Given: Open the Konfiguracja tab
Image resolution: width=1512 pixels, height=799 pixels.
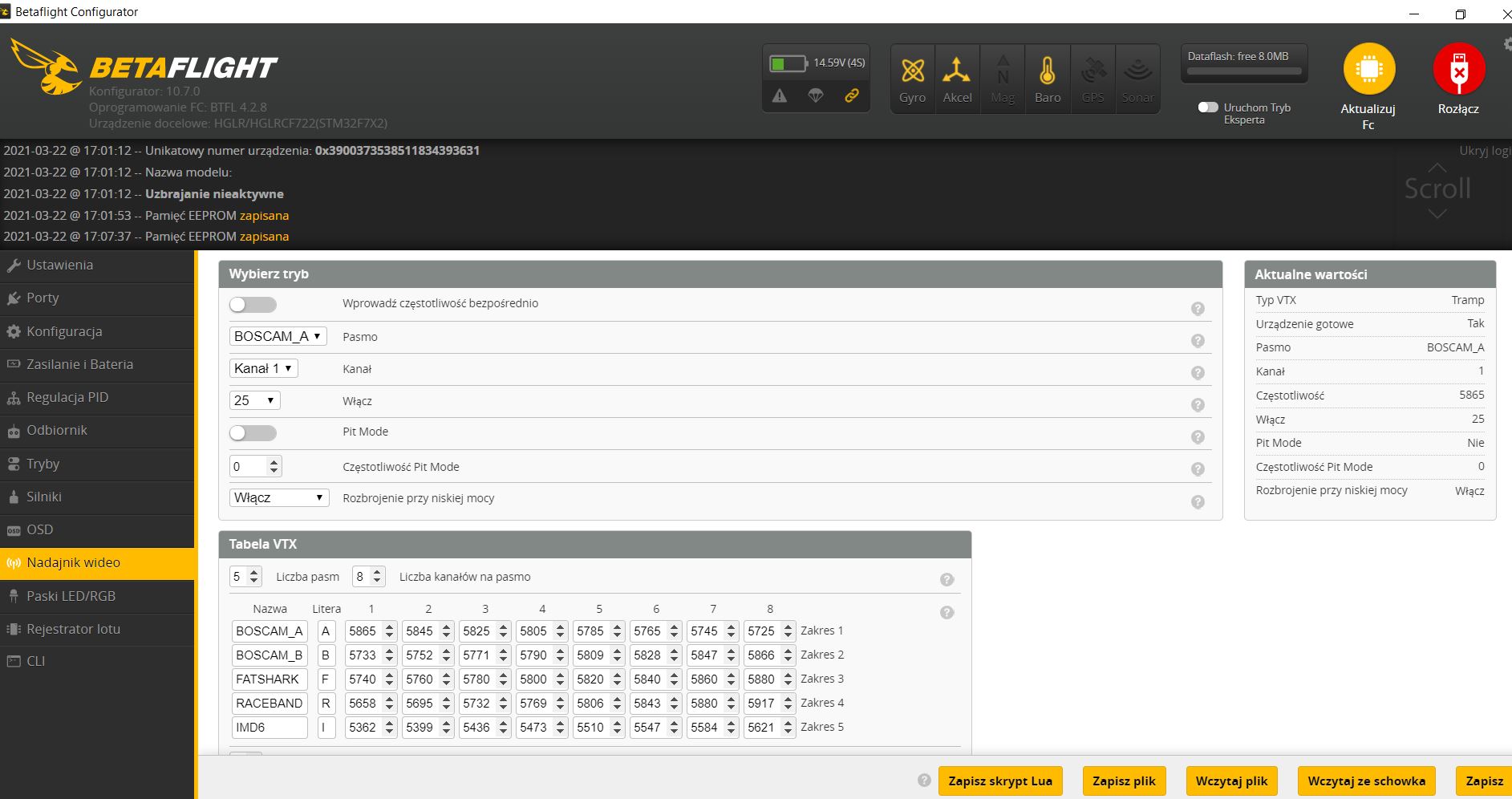Looking at the screenshot, I should [x=97, y=331].
